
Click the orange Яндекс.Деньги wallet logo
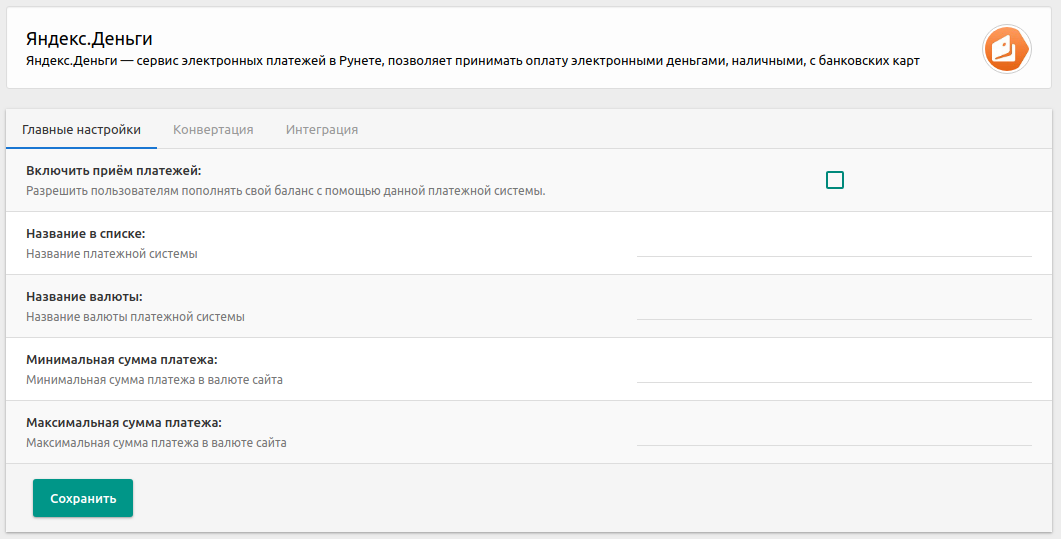(x=1006, y=48)
